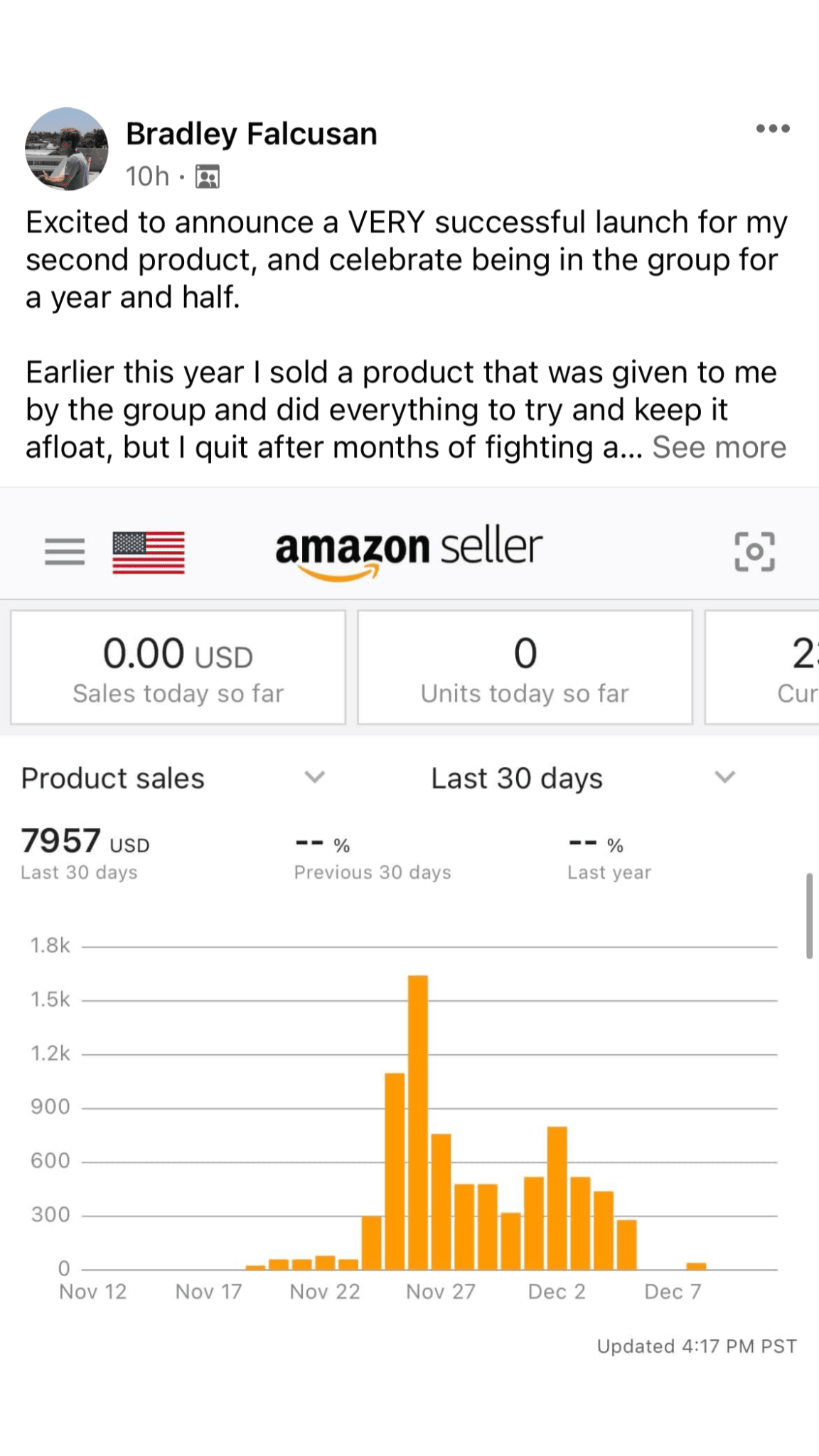819x1456 pixels.
Task: Click the 7957 USD last 30 days total
Action: [85, 852]
